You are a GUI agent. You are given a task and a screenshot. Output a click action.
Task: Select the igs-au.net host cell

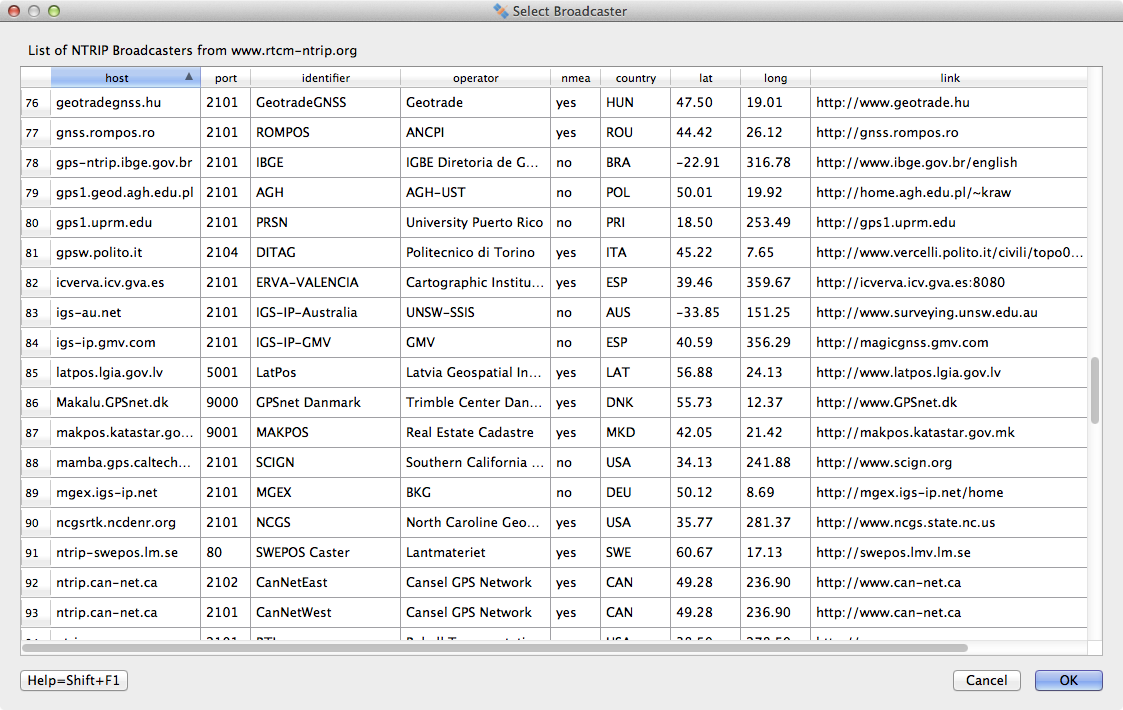[x=91, y=312]
